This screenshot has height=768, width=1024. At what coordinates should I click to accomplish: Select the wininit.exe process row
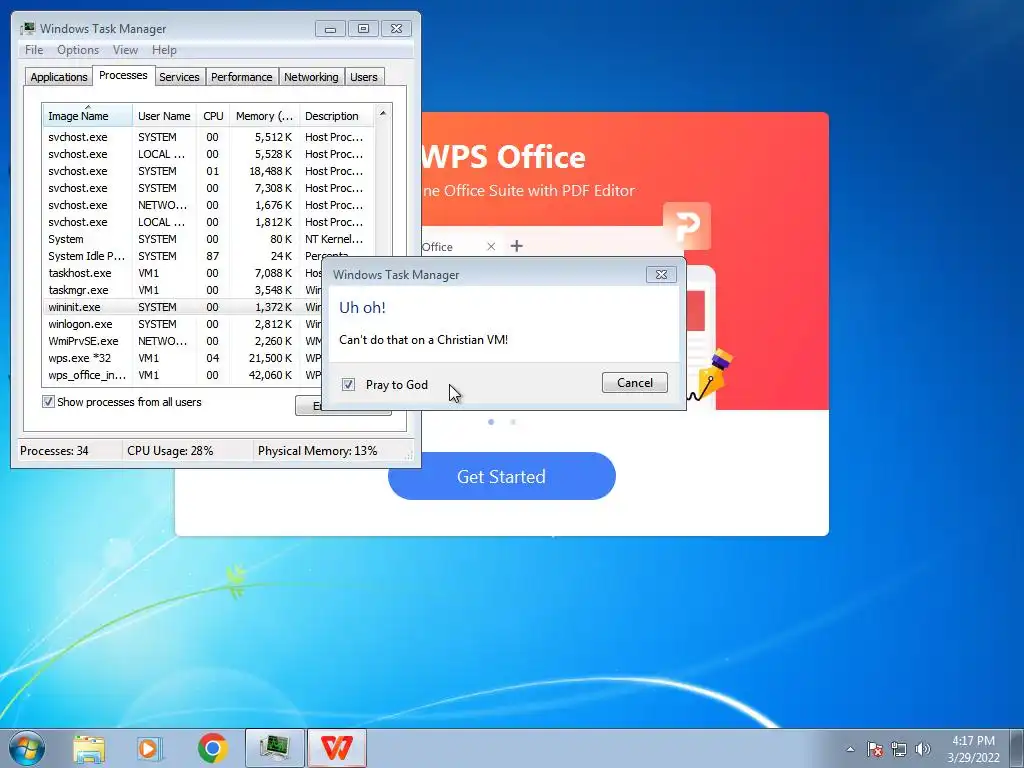pos(183,307)
